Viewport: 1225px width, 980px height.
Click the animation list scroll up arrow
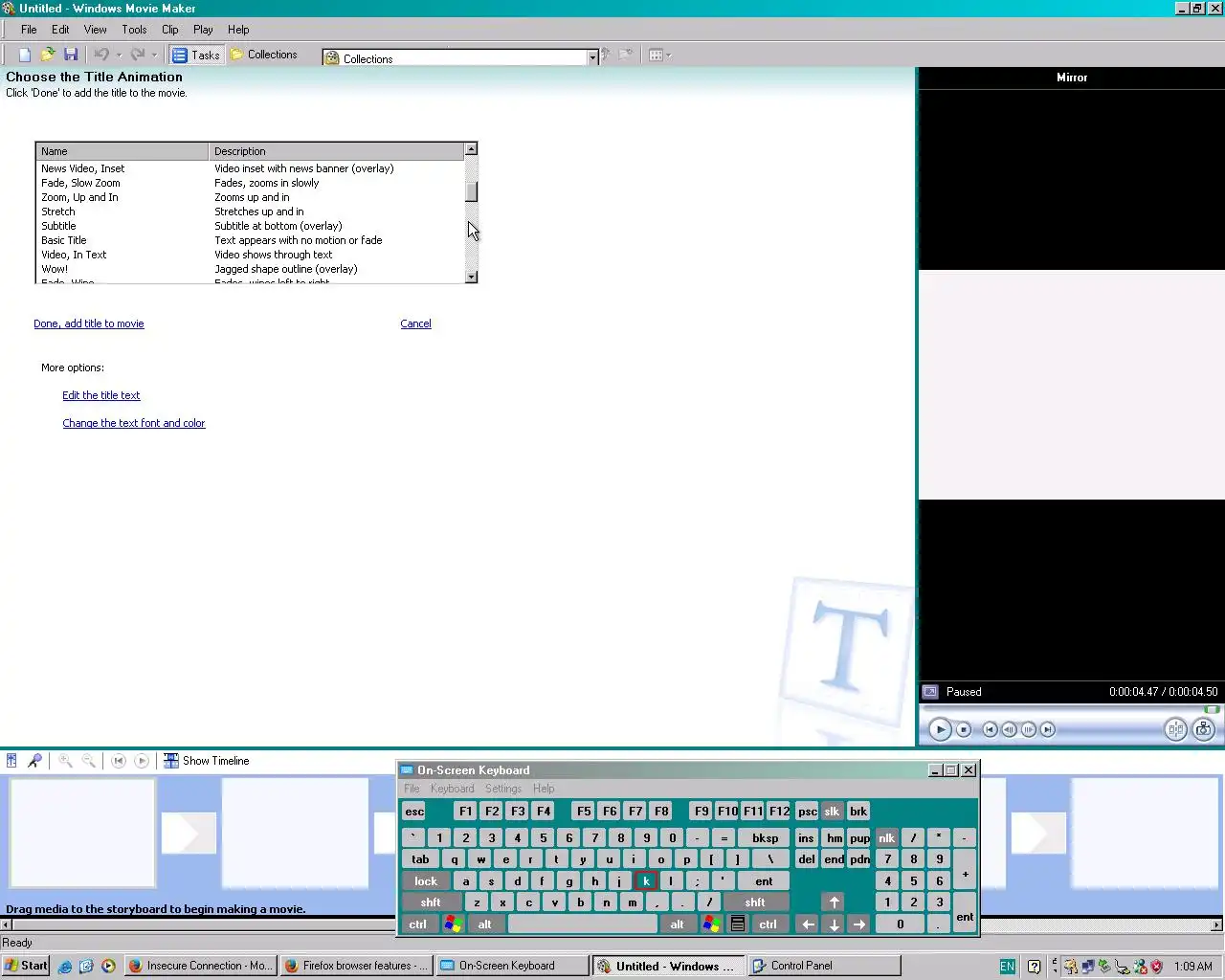tap(471, 149)
